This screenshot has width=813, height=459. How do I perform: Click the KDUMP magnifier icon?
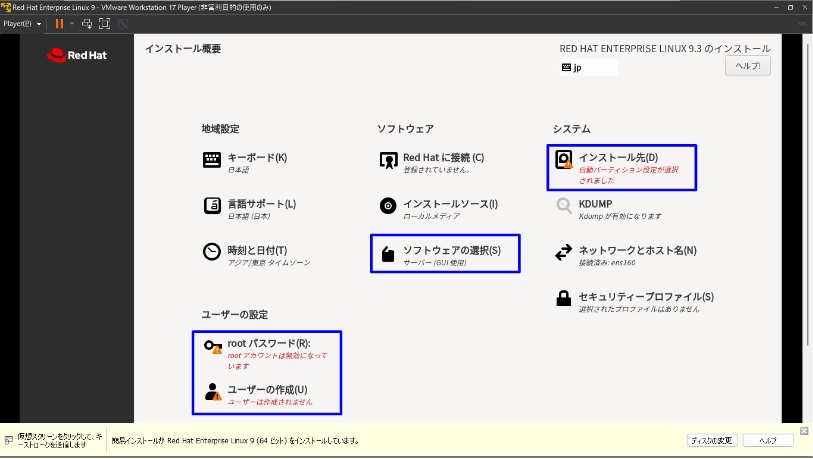564,206
